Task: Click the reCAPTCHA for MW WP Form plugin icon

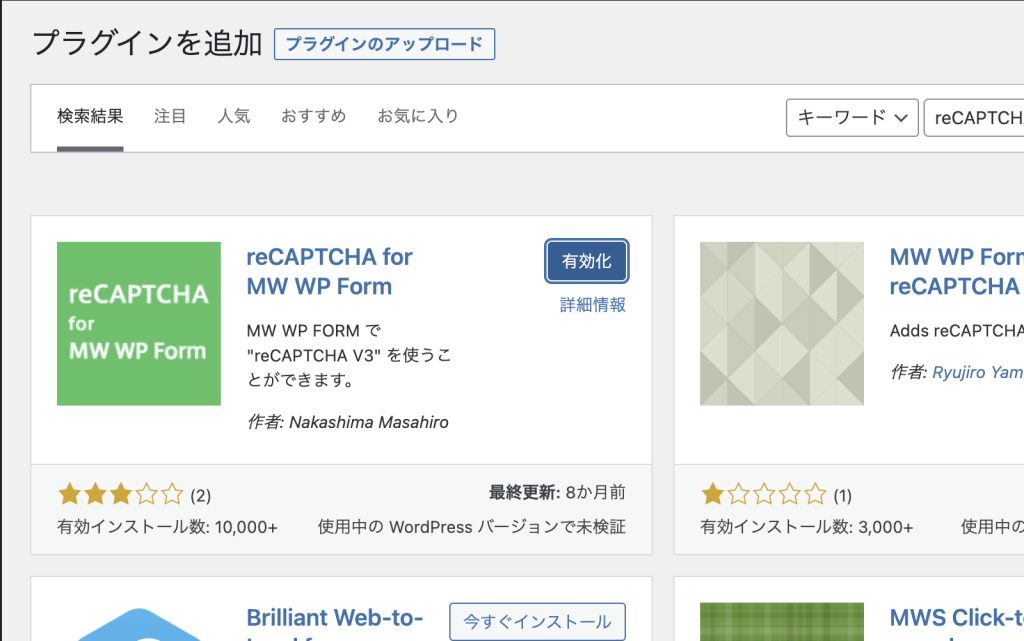Action: click(138, 324)
